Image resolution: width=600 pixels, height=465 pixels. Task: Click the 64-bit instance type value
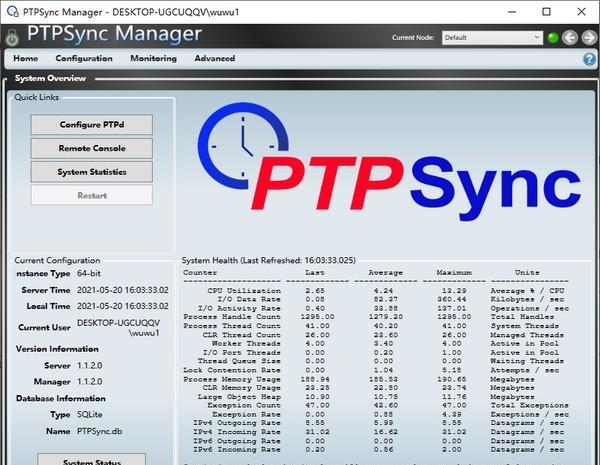[x=89, y=274]
